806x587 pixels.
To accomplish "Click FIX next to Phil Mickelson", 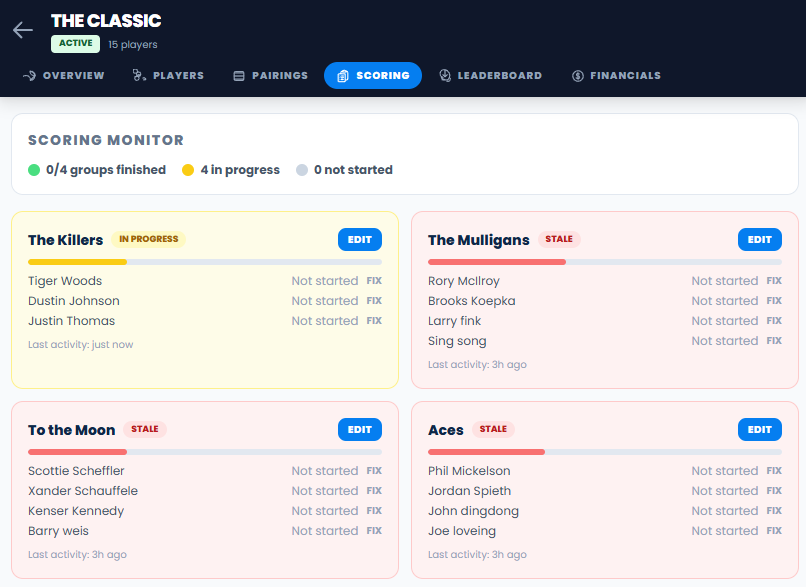I will pos(774,470).
